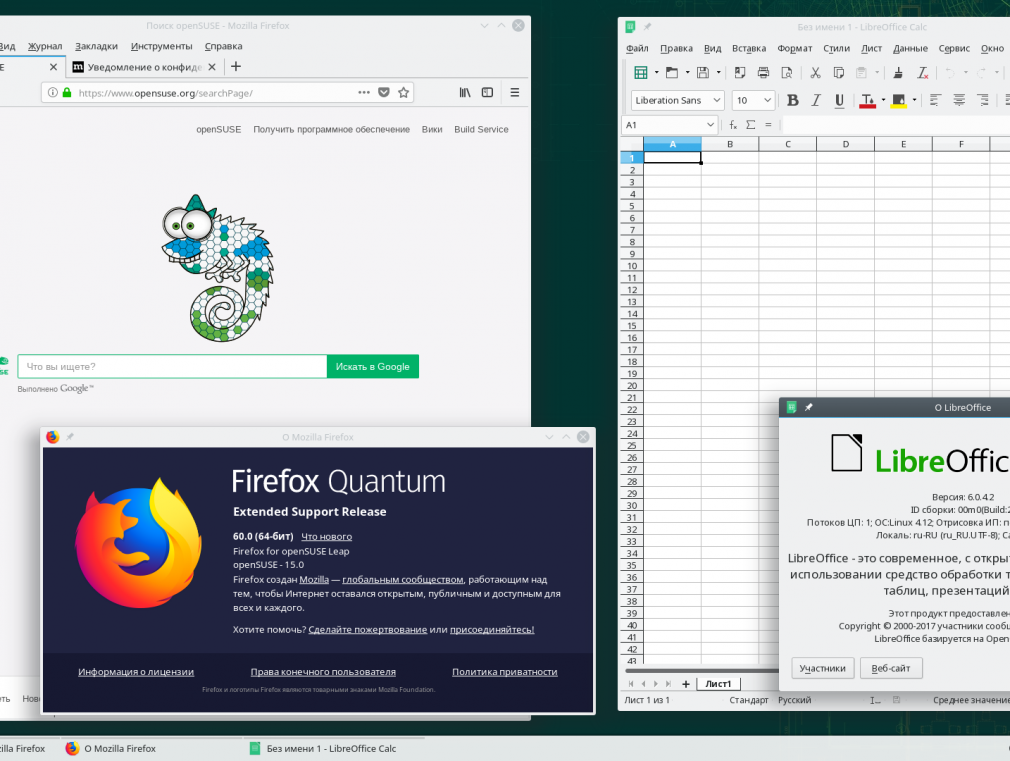Toggle the bookmark star in Firefox
Viewport: 1010px width, 761px height.
coord(403,92)
